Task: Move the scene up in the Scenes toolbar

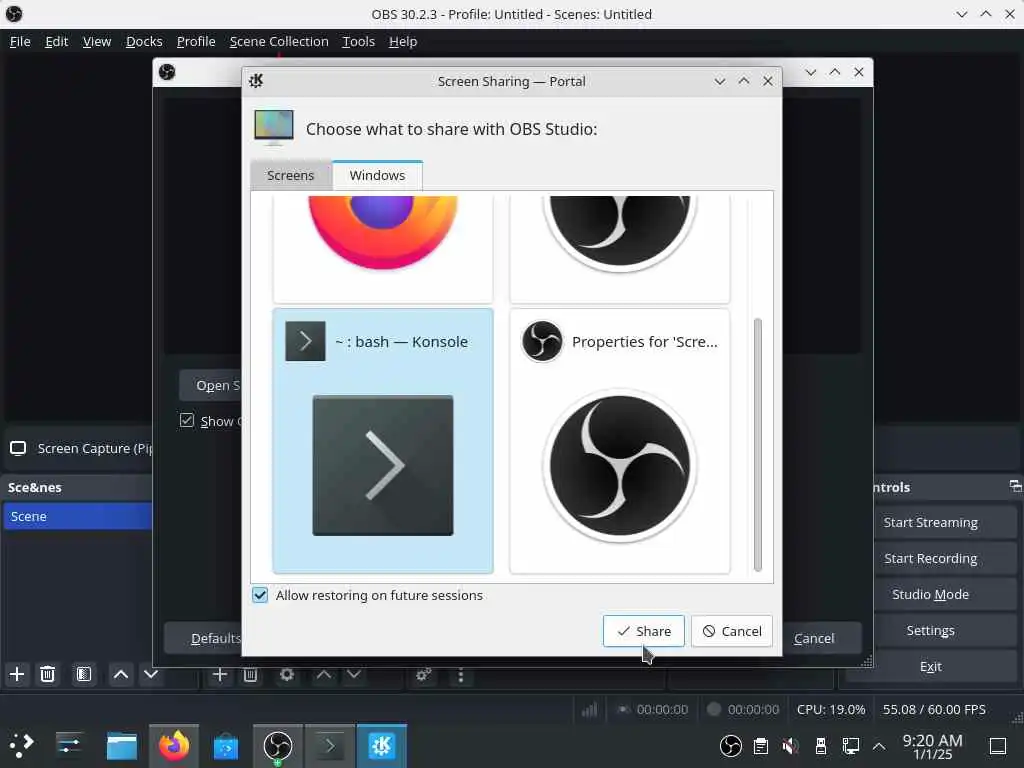Action: pyautogui.click(x=121, y=674)
